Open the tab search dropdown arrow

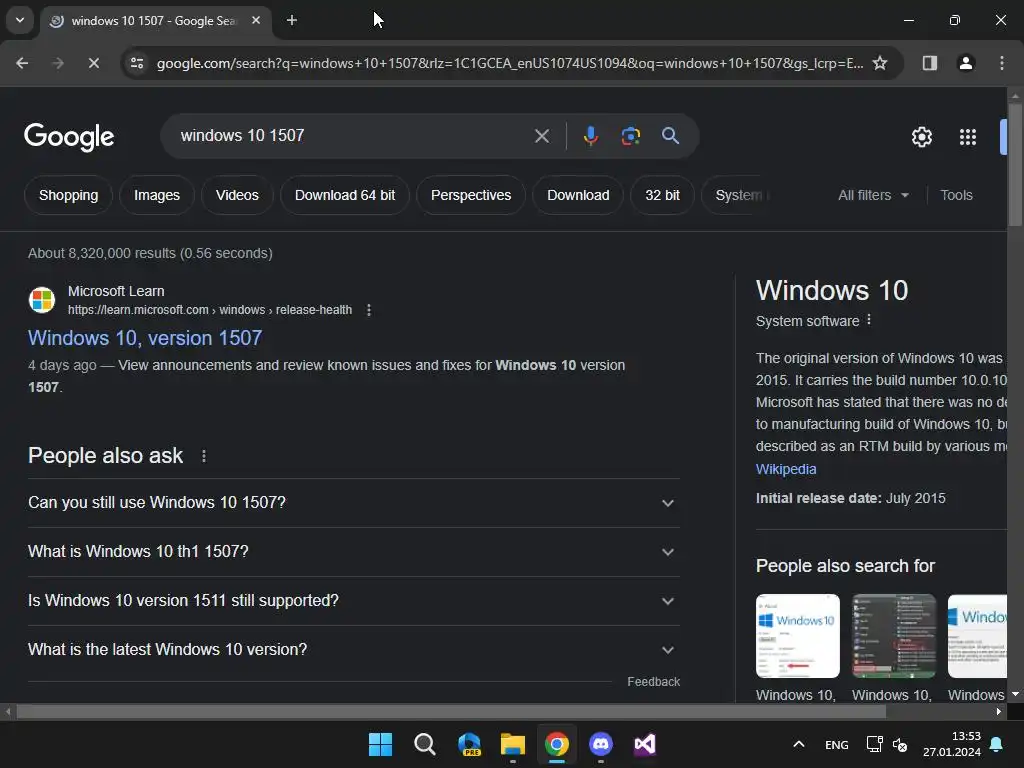click(x=20, y=20)
